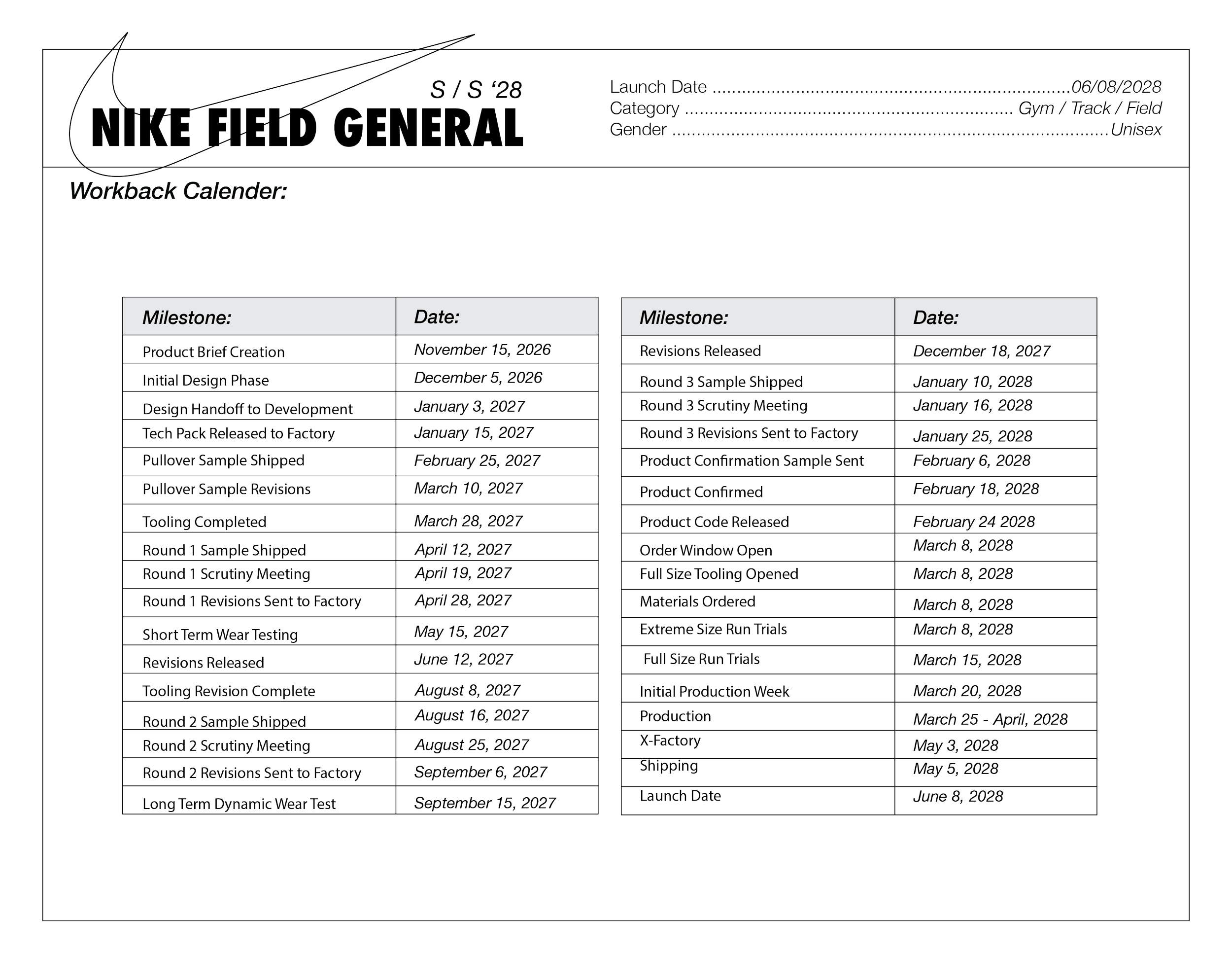Click the Tooling Revision Complete milestone
Viewport: 1232px width, 953px height.
coord(229,691)
